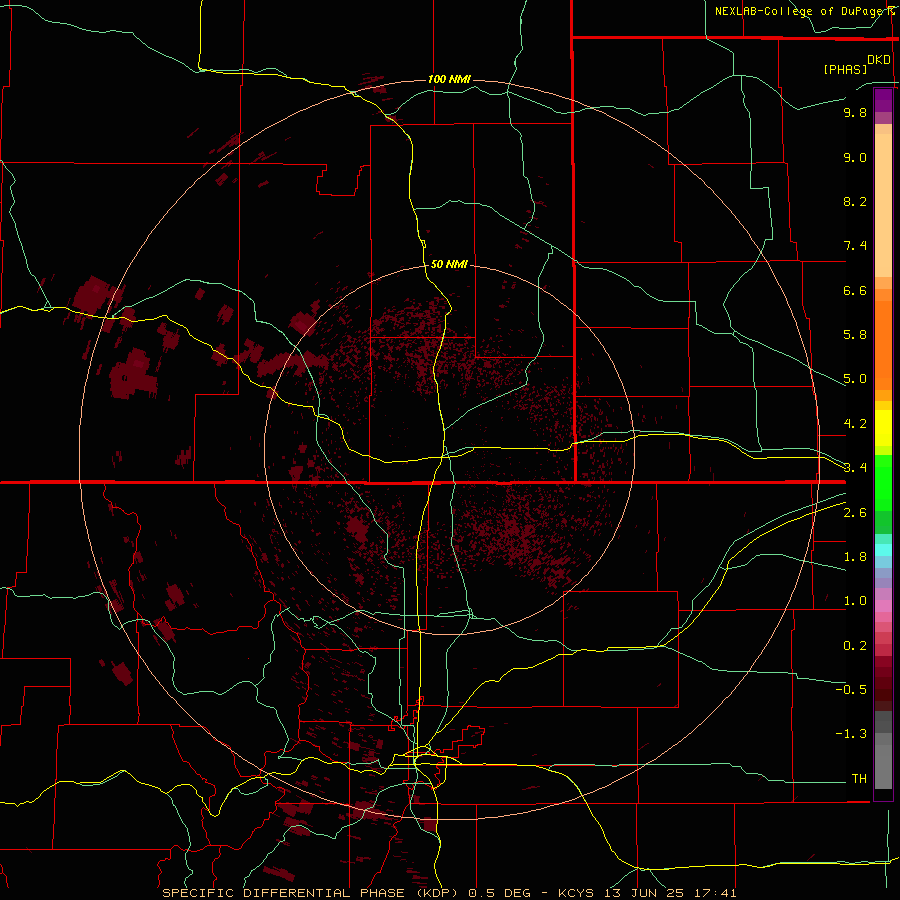Click the 50 NMI range ring label
Viewport: 900px width, 900px height.
(449, 264)
